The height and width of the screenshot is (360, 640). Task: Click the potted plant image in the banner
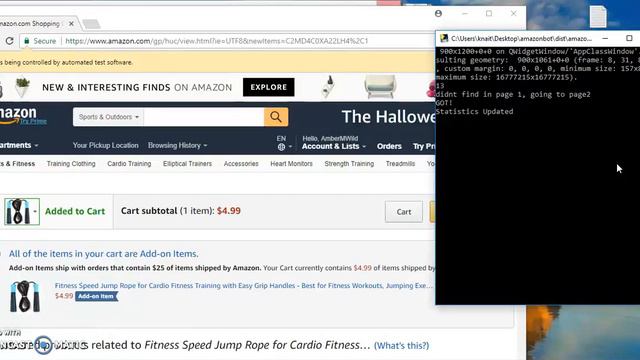pyautogui.click(x=22, y=87)
